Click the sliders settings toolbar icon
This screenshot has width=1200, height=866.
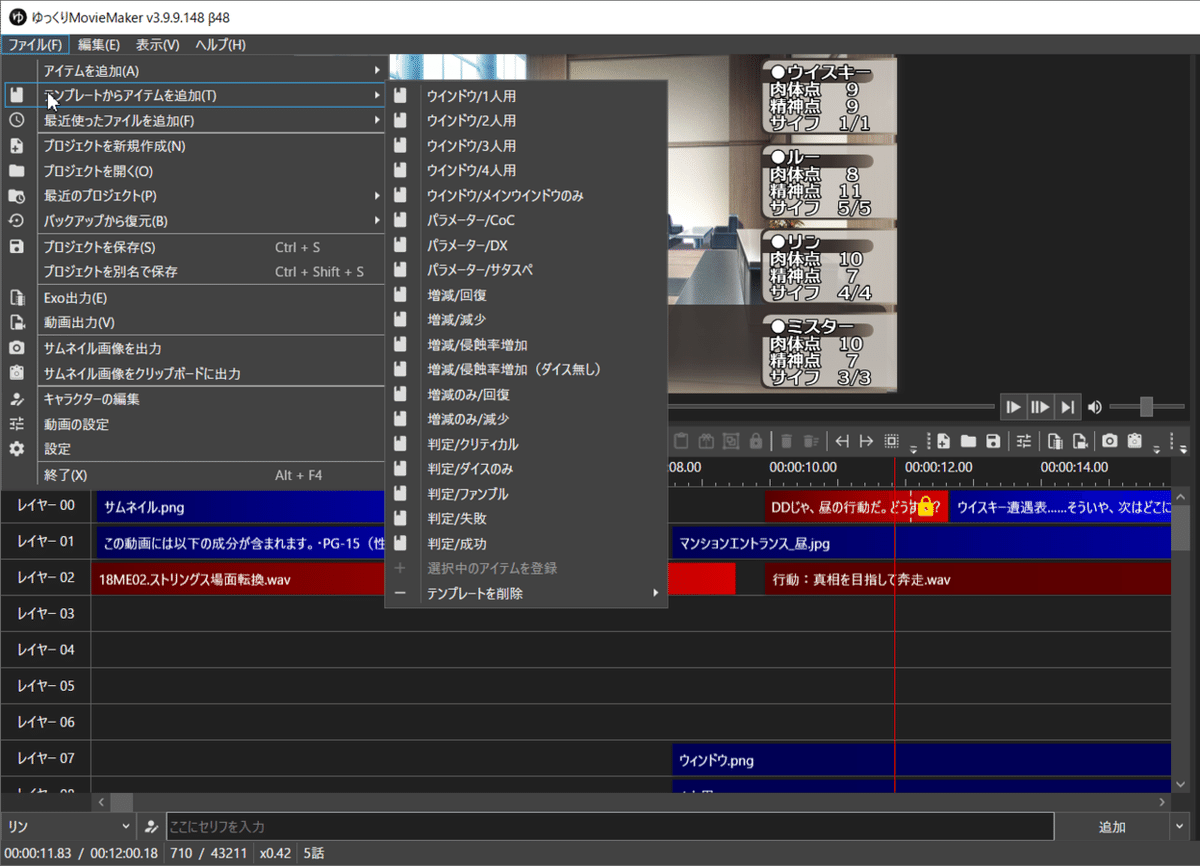tap(1024, 441)
